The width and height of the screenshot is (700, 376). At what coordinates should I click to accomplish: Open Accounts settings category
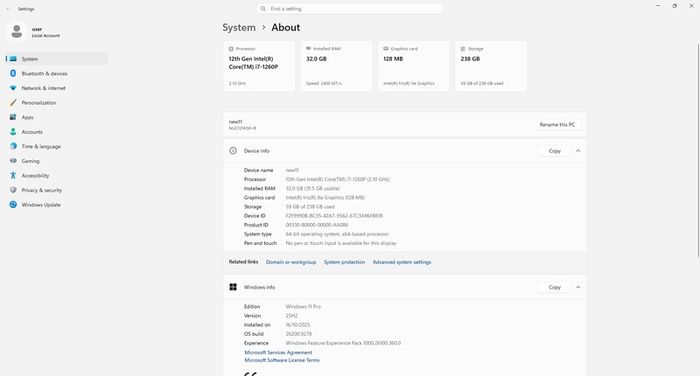pyautogui.click(x=57, y=132)
